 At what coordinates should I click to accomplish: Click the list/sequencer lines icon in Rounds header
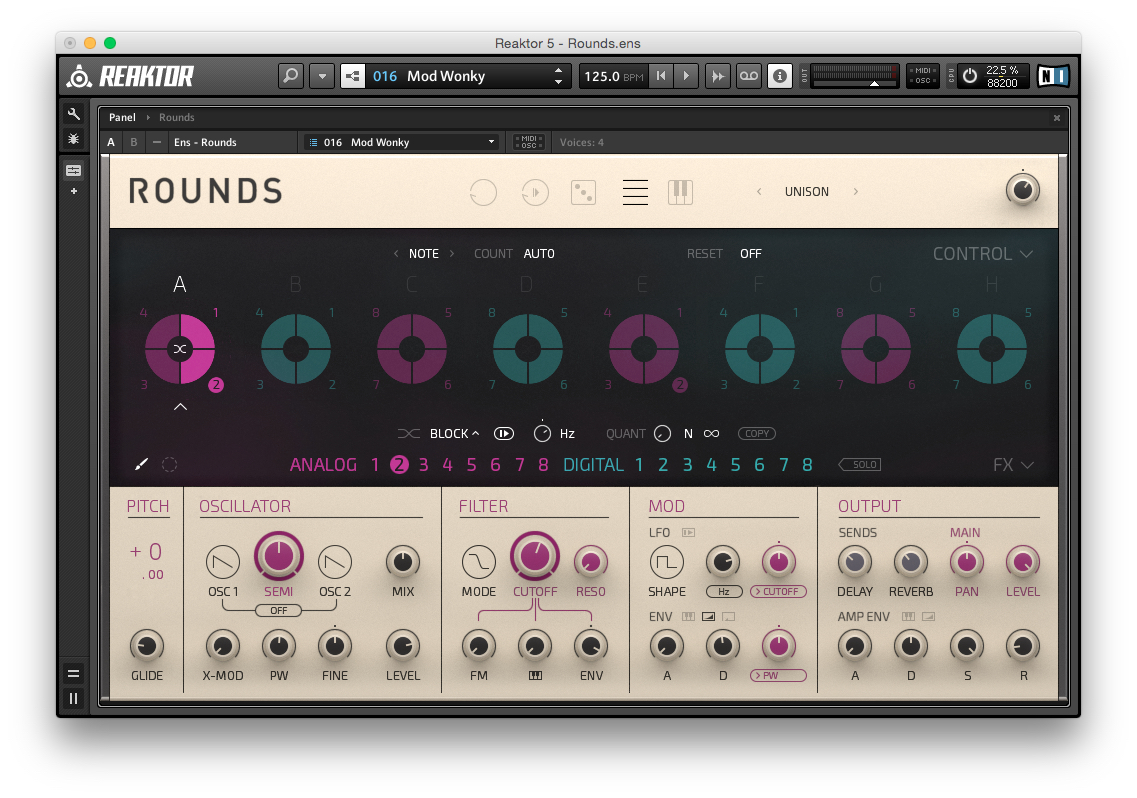(x=635, y=192)
